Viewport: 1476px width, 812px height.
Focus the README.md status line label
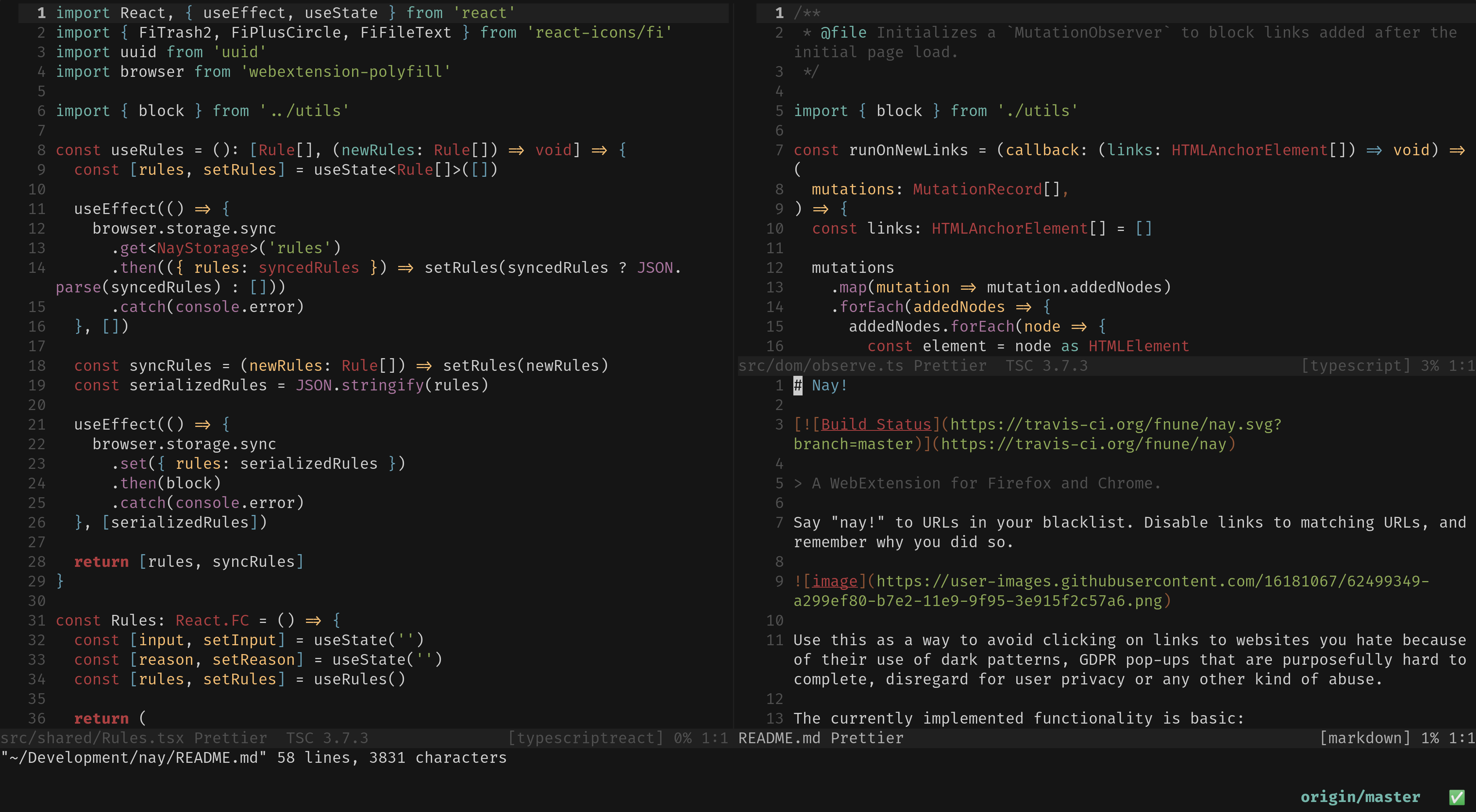tap(779, 738)
